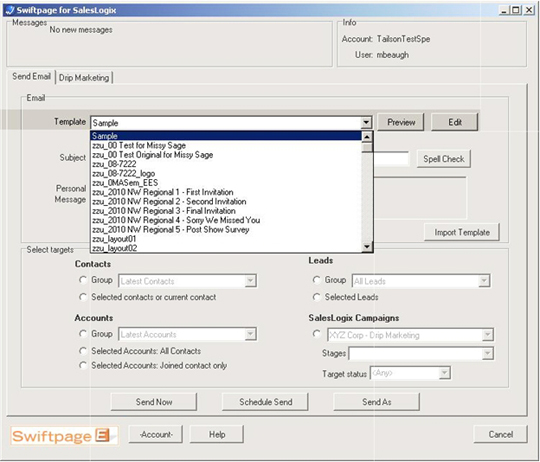
Task: Select the 'Selected Leads' radio button
Action: click(316, 297)
